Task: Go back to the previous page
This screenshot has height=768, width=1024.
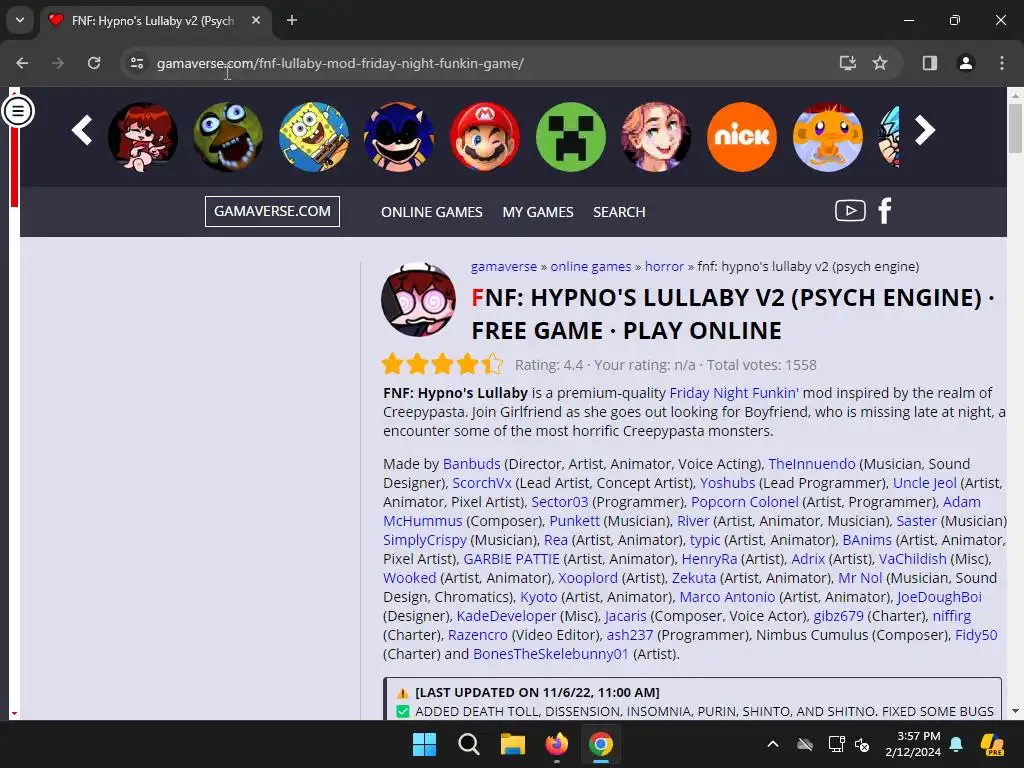Action: coord(22,63)
